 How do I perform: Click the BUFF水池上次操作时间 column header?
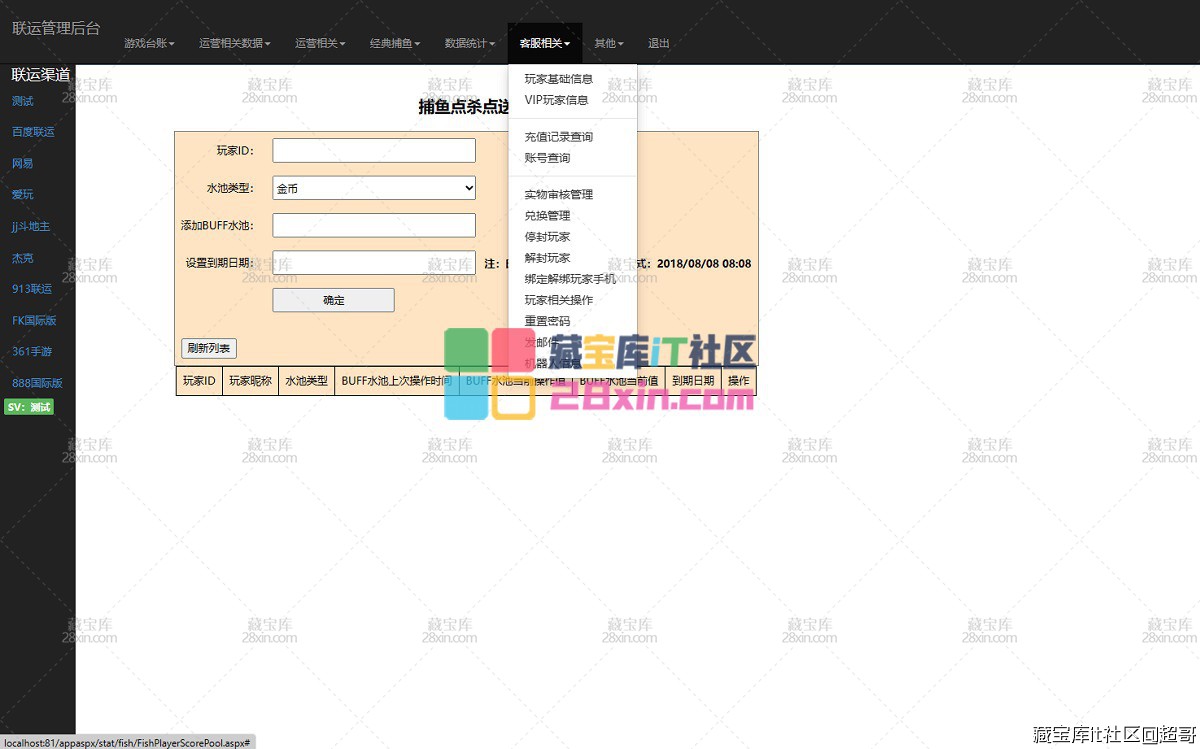tap(397, 381)
